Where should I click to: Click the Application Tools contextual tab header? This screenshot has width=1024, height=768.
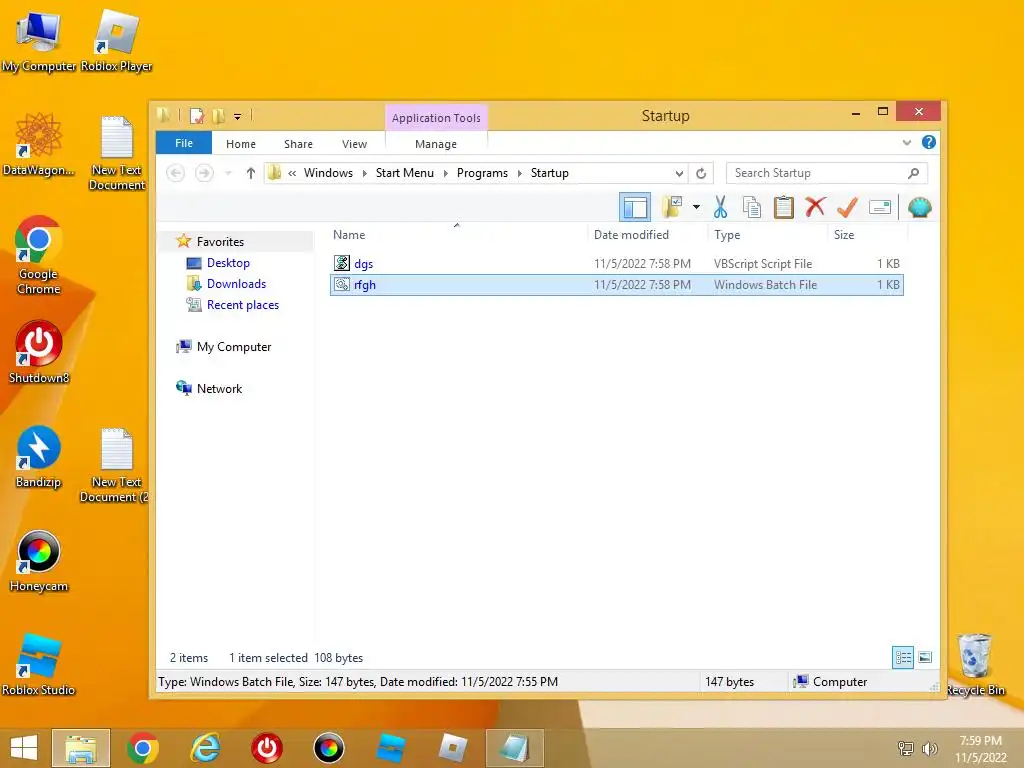[436, 118]
